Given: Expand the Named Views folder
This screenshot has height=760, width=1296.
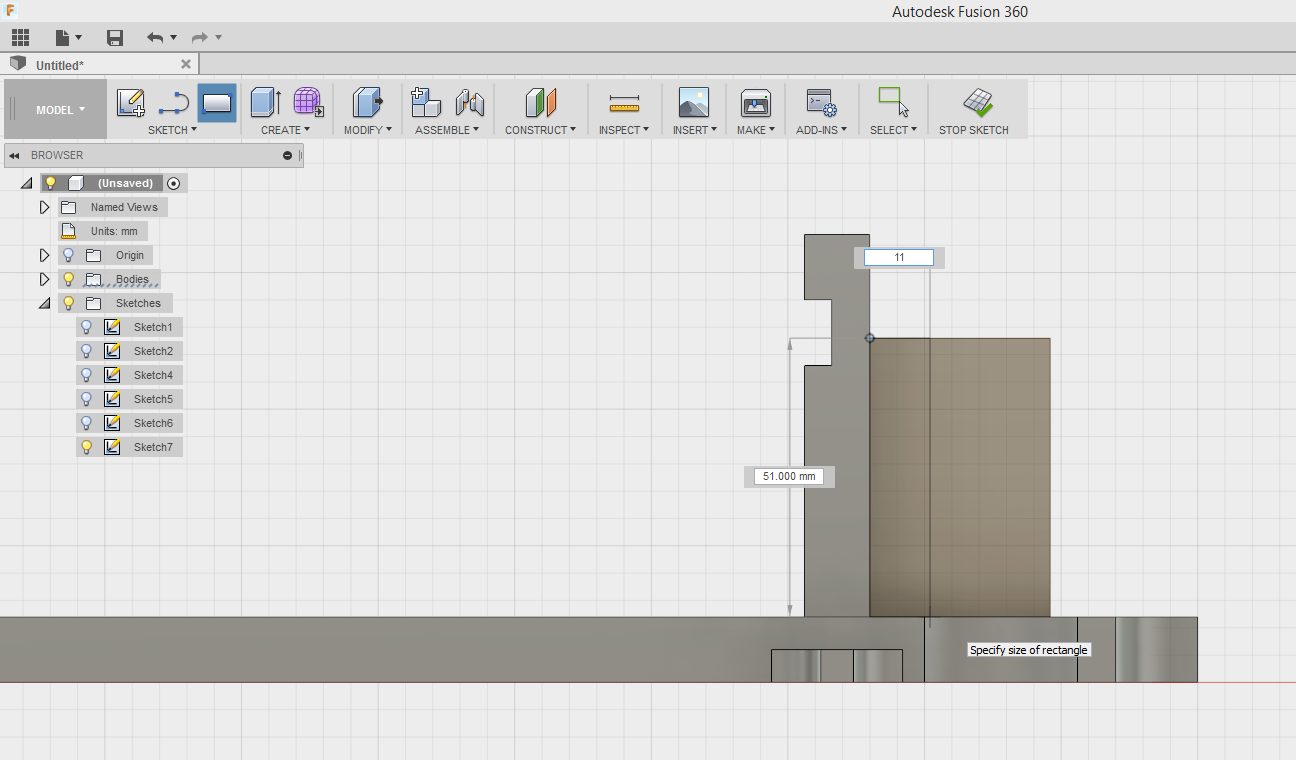Looking at the screenshot, I should click(x=44, y=207).
